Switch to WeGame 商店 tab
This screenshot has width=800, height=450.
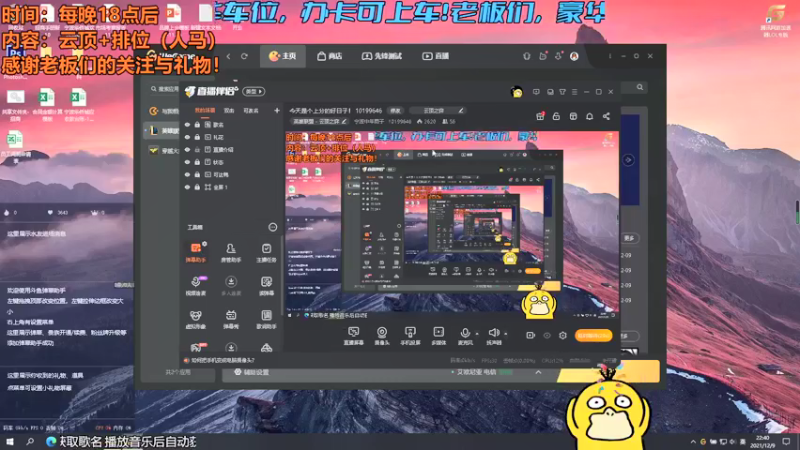click(330, 56)
